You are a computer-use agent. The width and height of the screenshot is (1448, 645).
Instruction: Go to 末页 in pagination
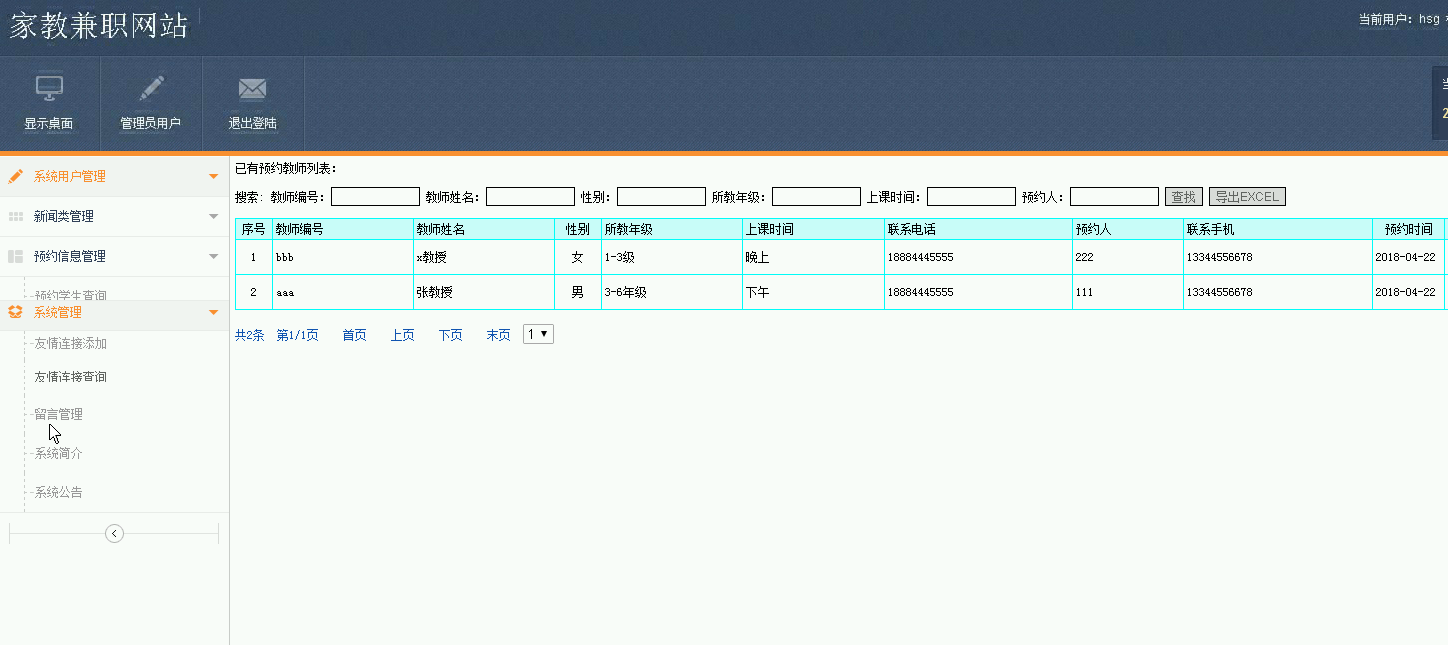(498, 335)
